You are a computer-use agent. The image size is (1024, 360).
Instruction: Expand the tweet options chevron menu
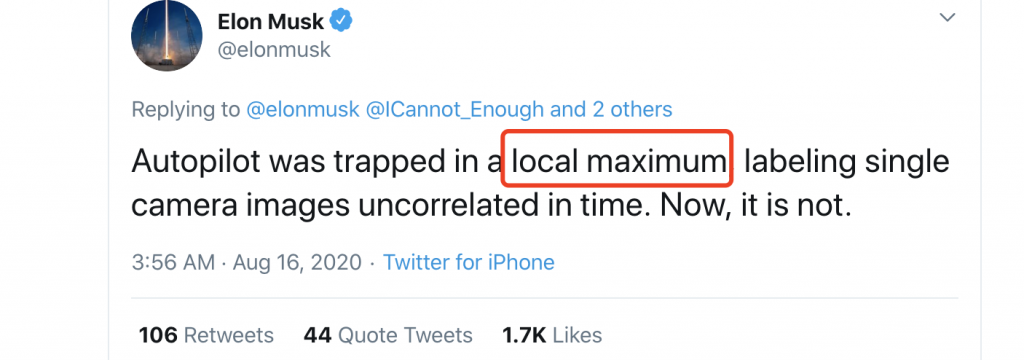[947, 18]
